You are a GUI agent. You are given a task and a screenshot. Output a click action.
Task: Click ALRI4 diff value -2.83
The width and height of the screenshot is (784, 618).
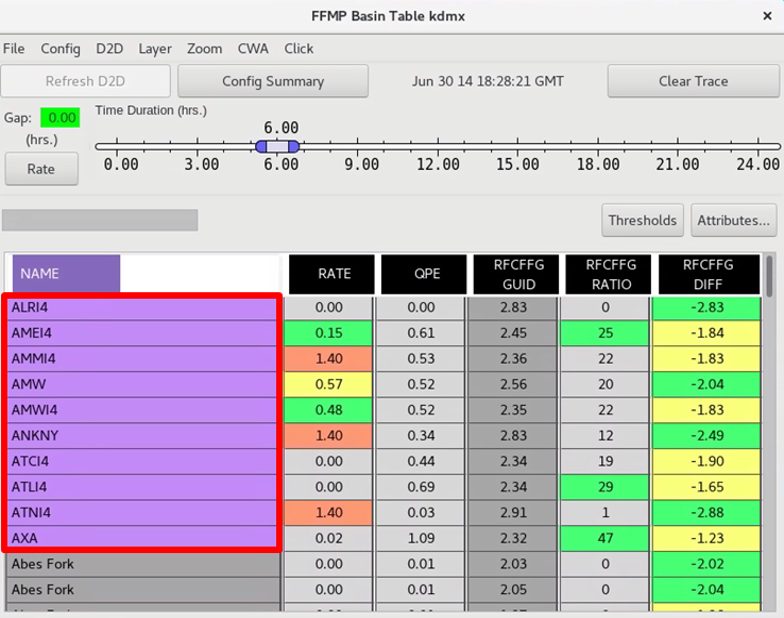706,307
